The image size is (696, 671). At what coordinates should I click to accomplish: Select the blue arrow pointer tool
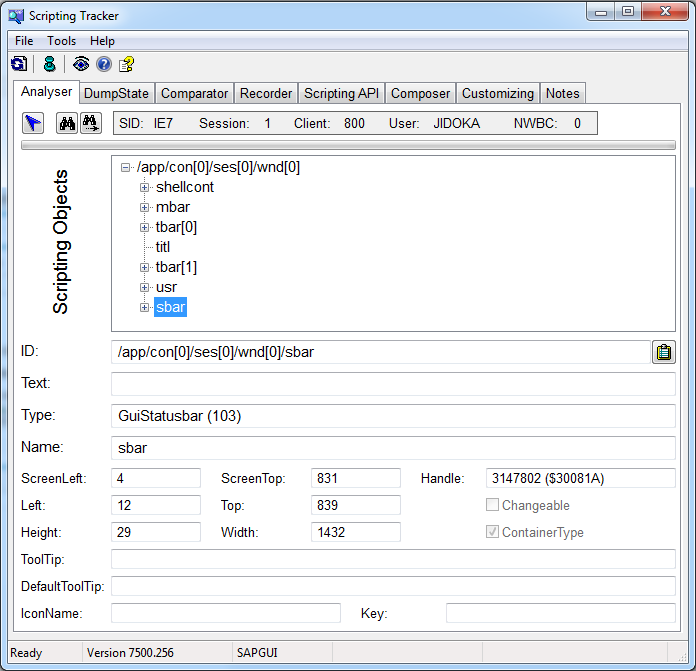click(x=33, y=123)
